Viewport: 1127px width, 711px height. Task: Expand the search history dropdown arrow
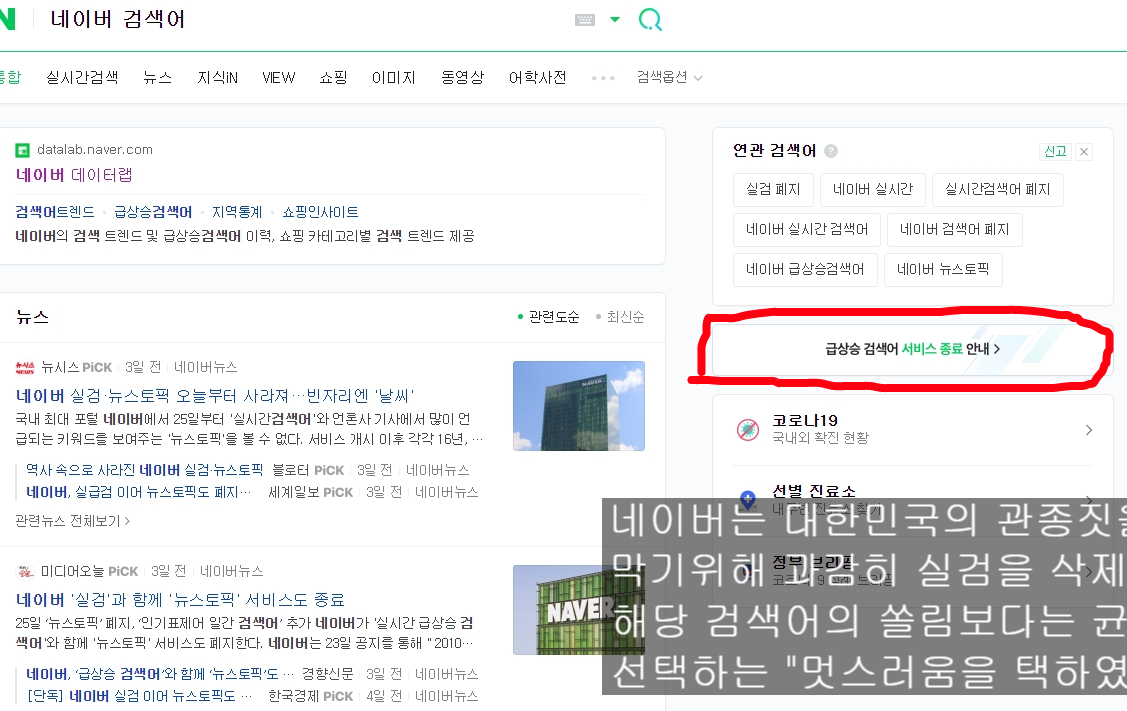[615, 19]
